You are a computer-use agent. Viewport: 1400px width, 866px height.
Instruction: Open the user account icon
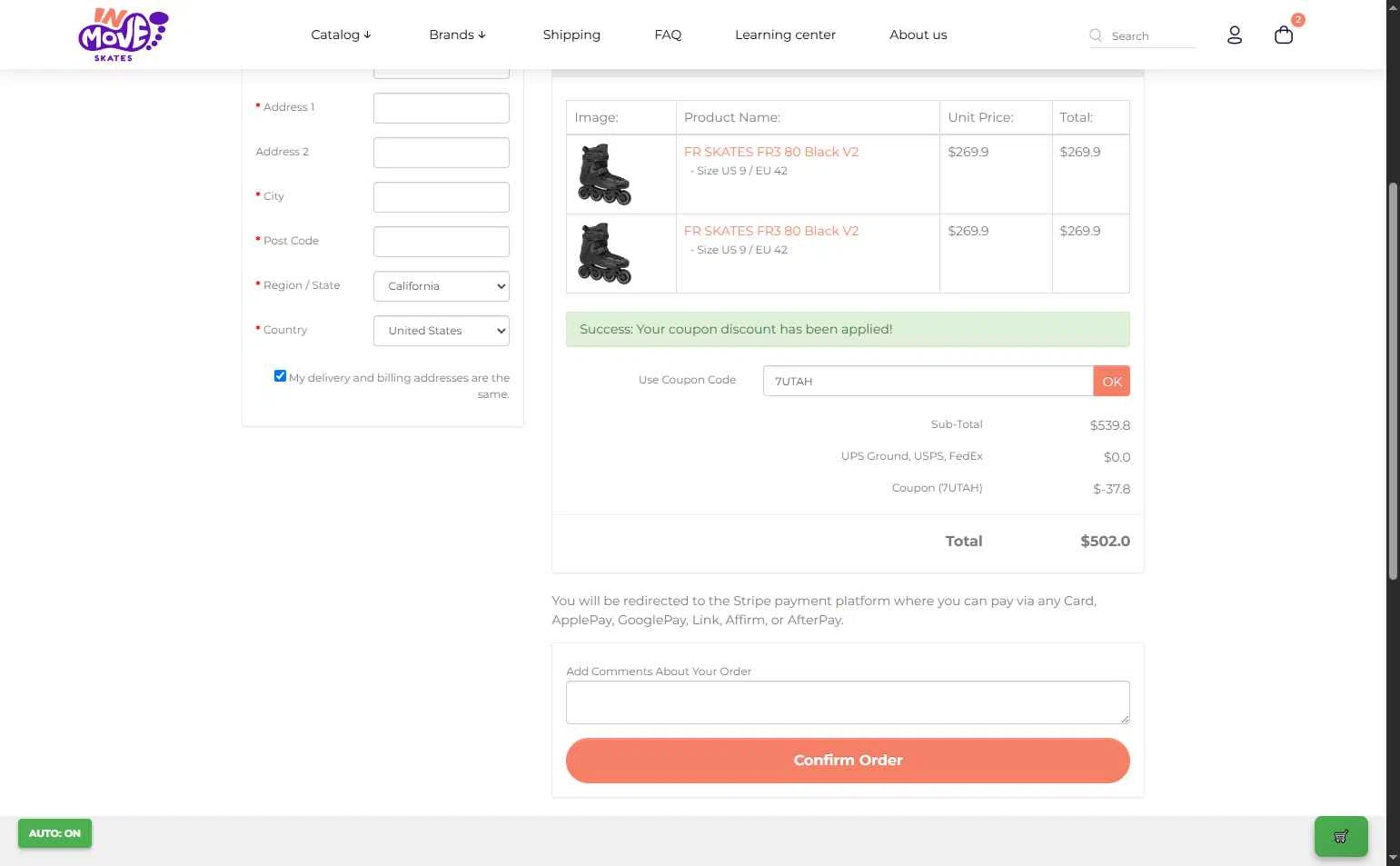[1234, 35]
